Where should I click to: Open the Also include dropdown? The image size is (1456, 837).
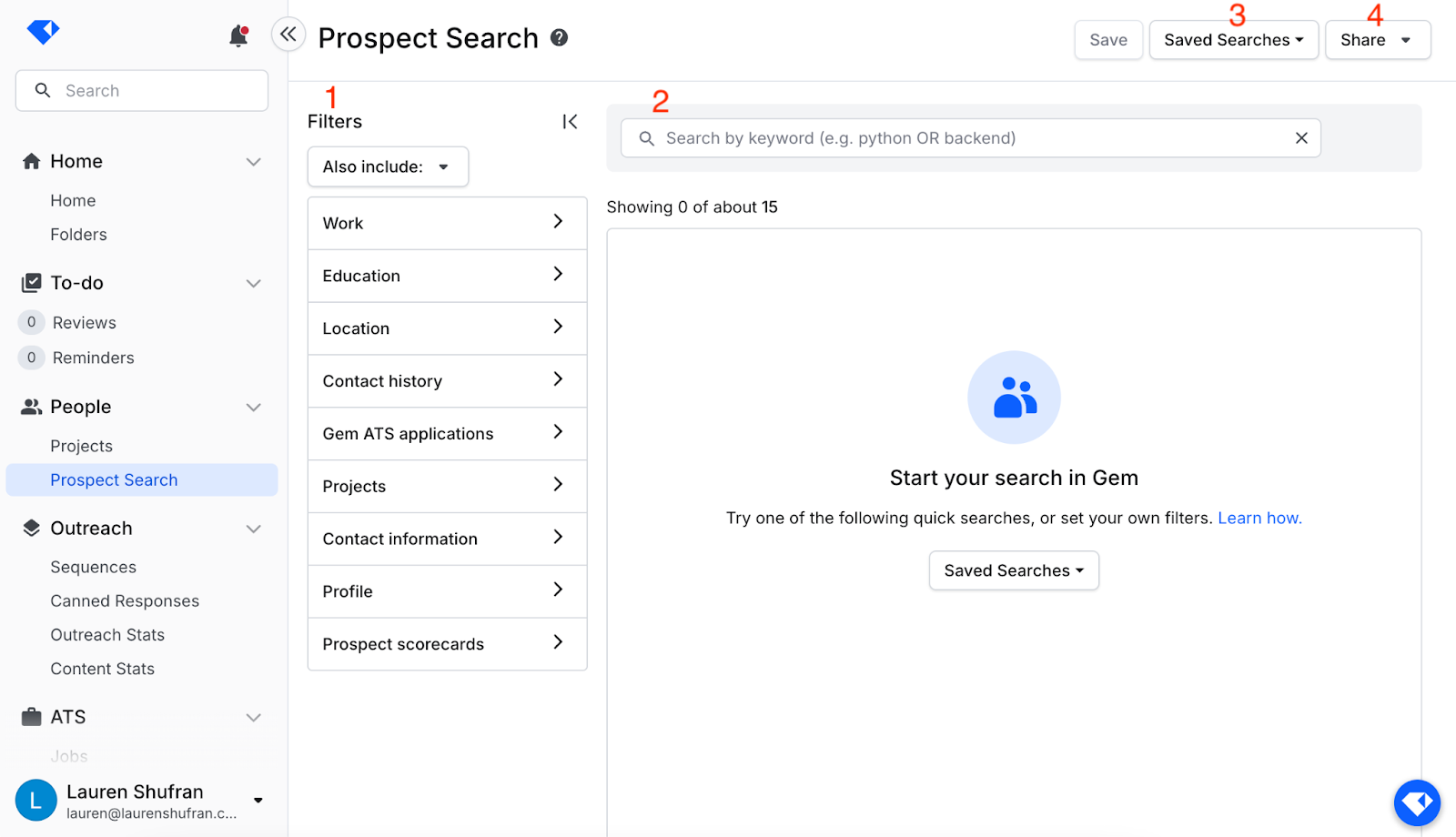[388, 166]
